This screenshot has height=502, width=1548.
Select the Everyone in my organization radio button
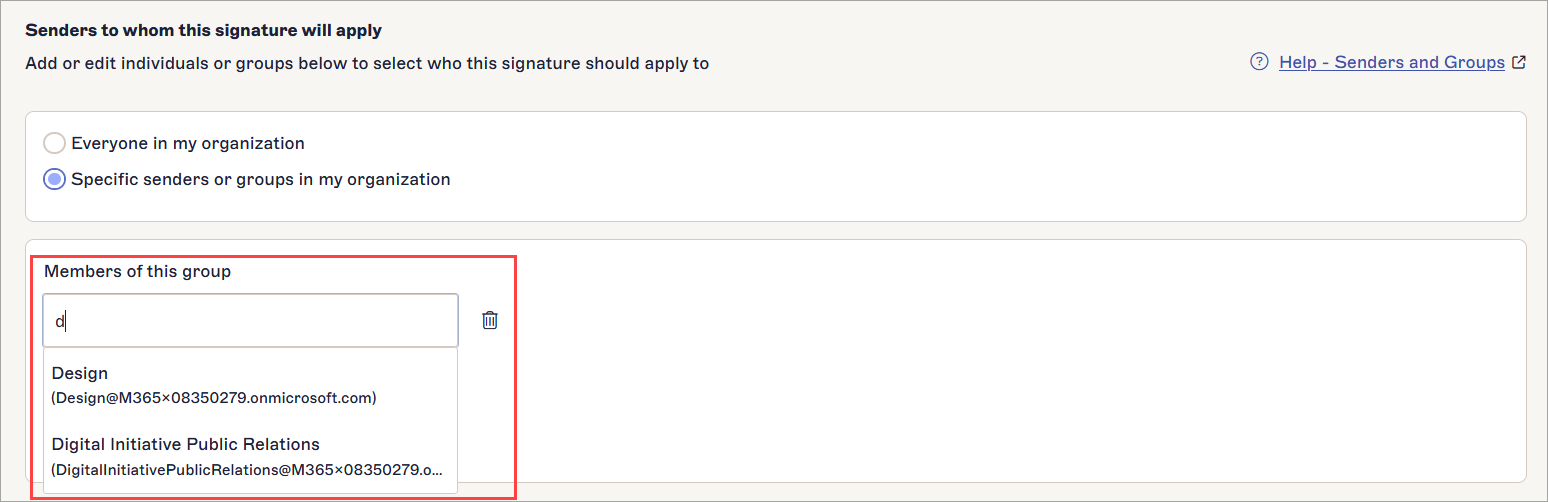pos(55,143)
